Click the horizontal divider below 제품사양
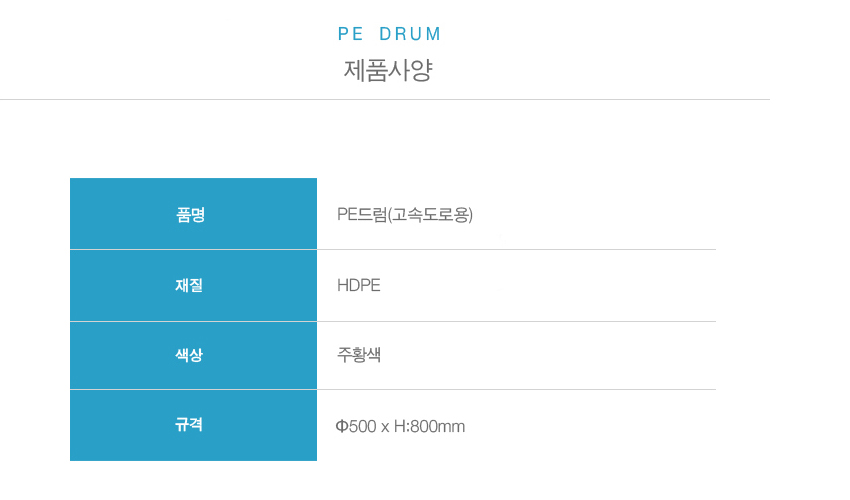 (x=385, y=99)
